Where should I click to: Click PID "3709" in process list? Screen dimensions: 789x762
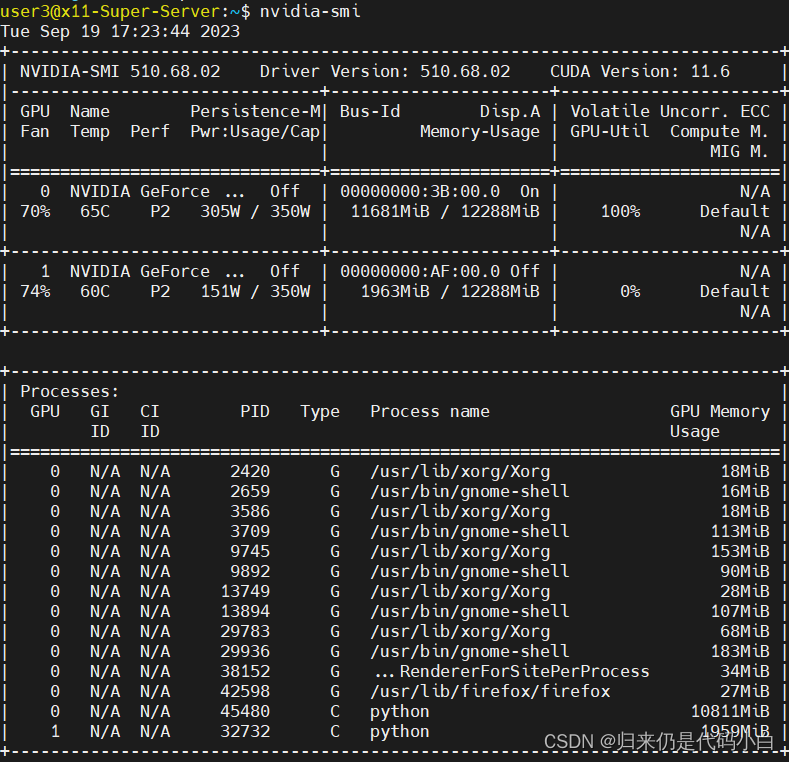250,531
